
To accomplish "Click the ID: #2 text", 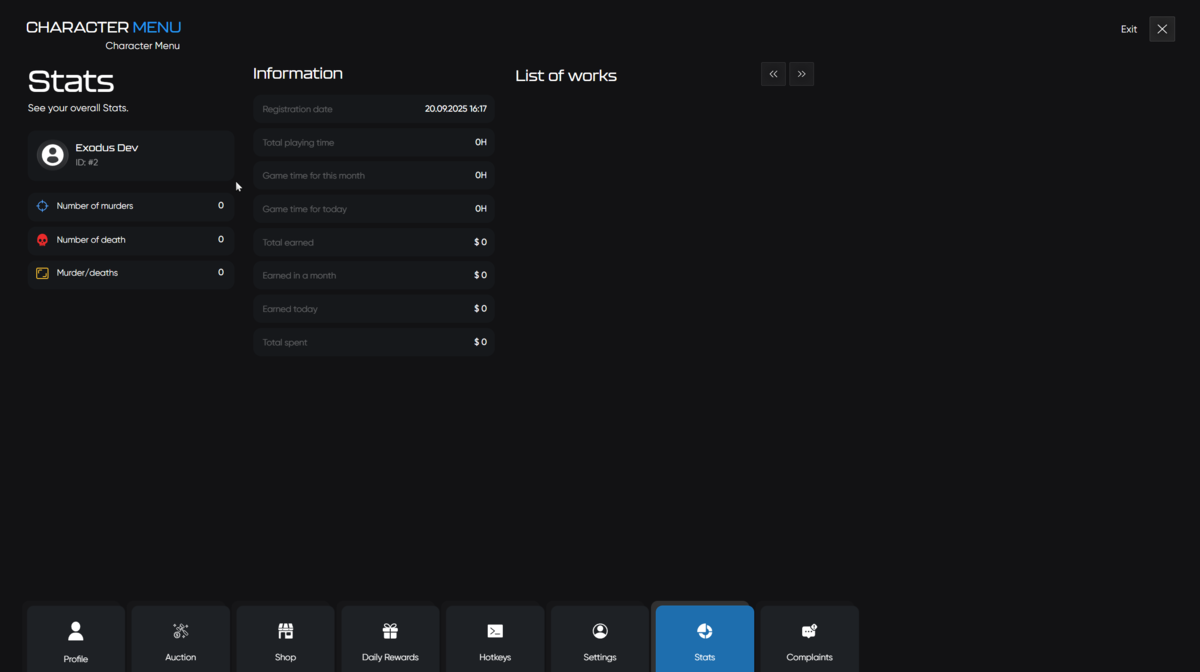I will click(87, 163).
